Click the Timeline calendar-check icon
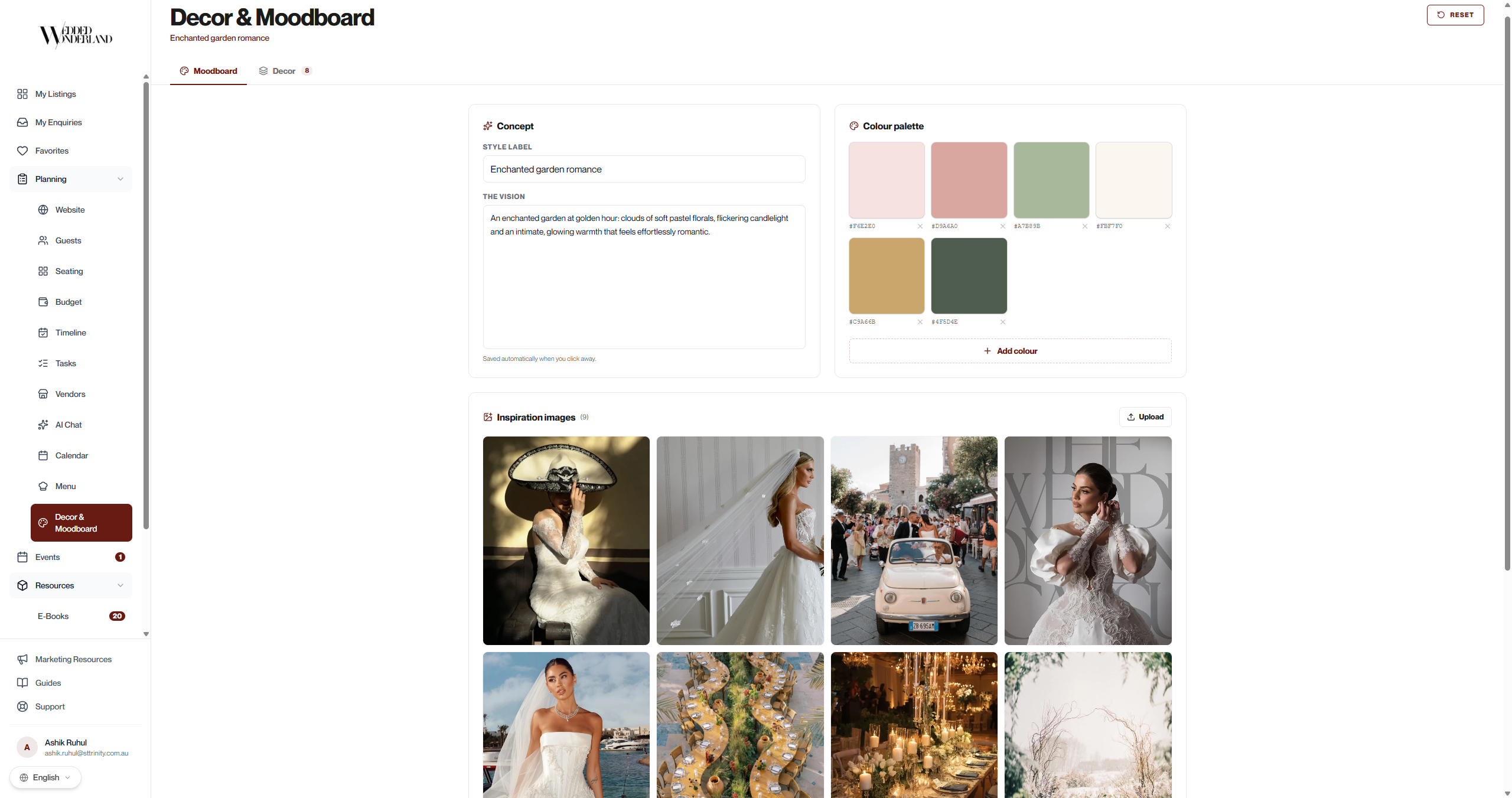This screenshot has width=1512, height=798. click(43, 333)
